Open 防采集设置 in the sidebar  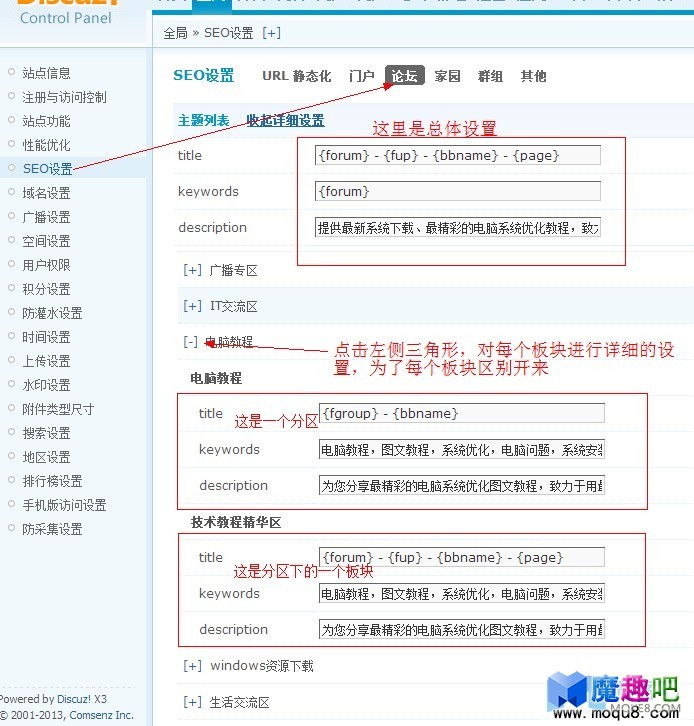pos(52,529)
